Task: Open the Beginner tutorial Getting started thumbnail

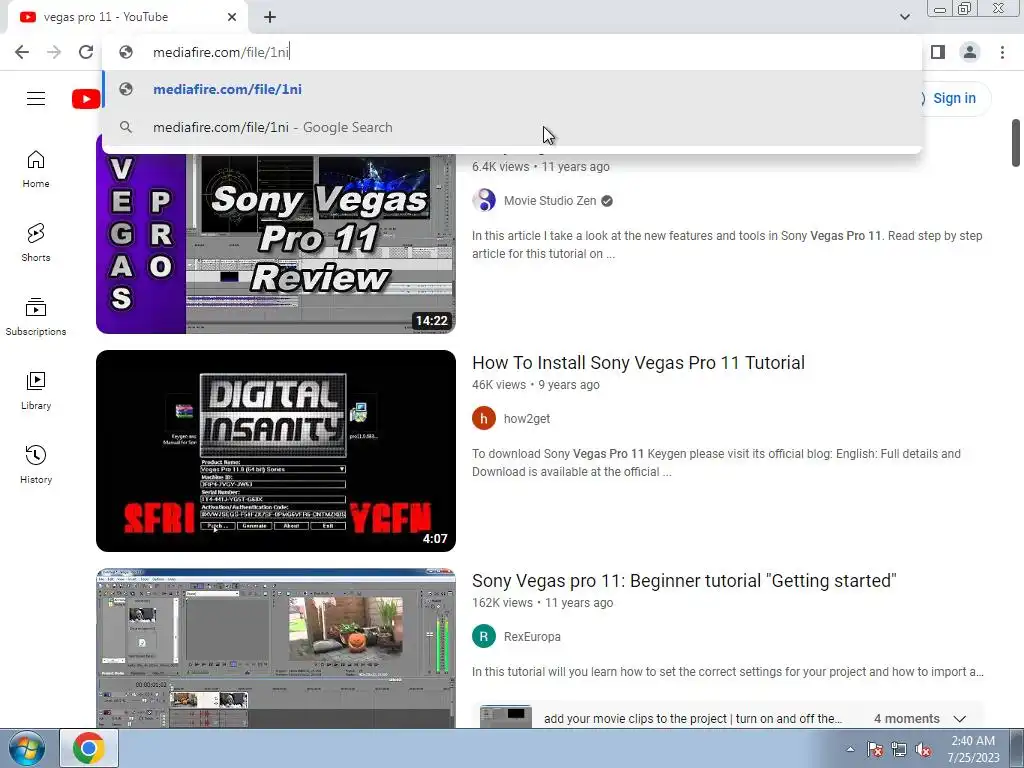Action: pyautogui.click(x=276, y=648)
